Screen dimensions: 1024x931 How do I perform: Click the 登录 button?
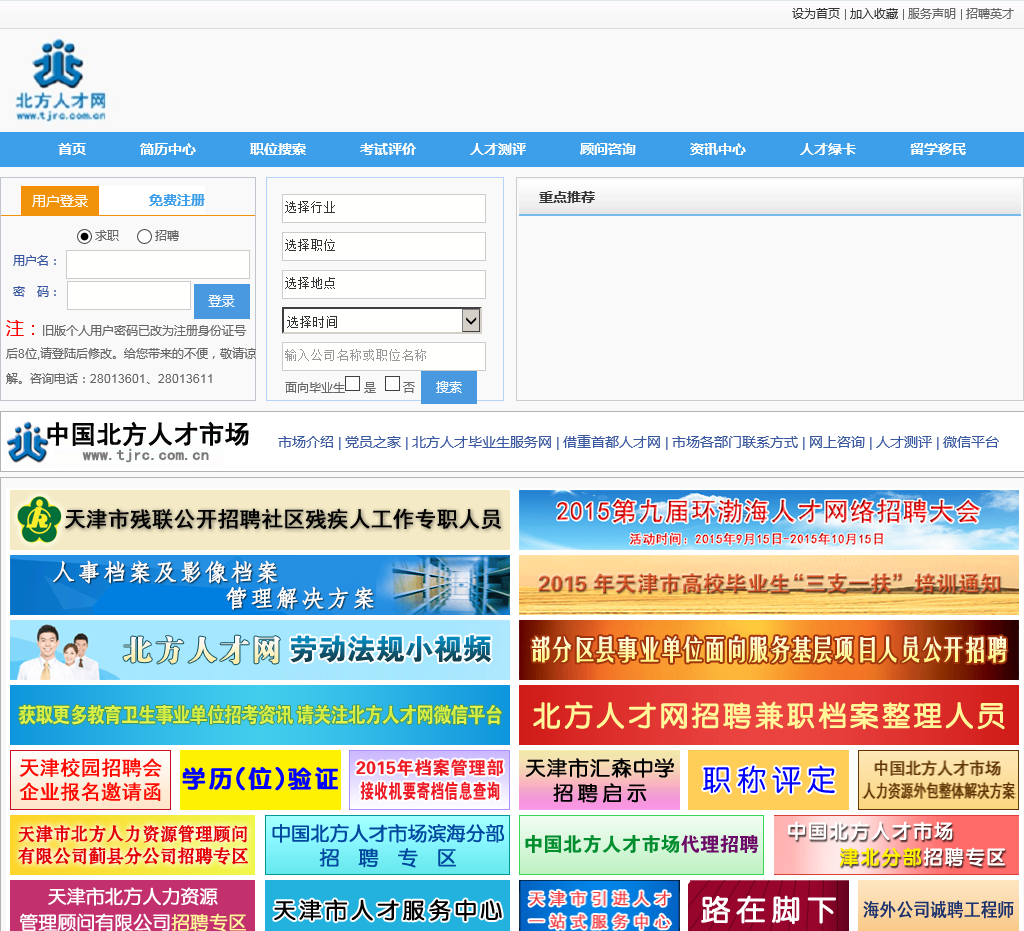click(x=222, y=301)
